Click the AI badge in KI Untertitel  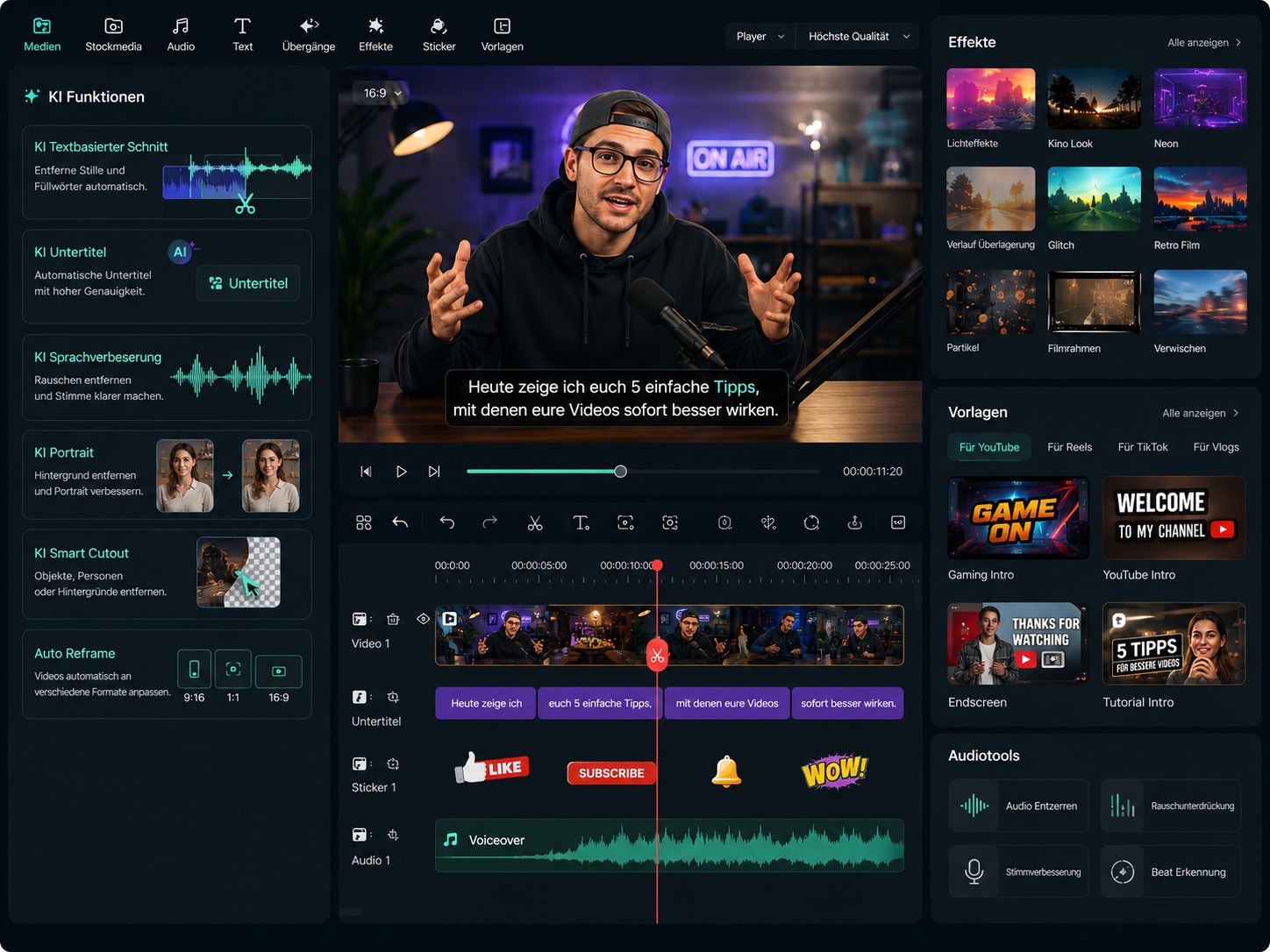click(180, 252)
